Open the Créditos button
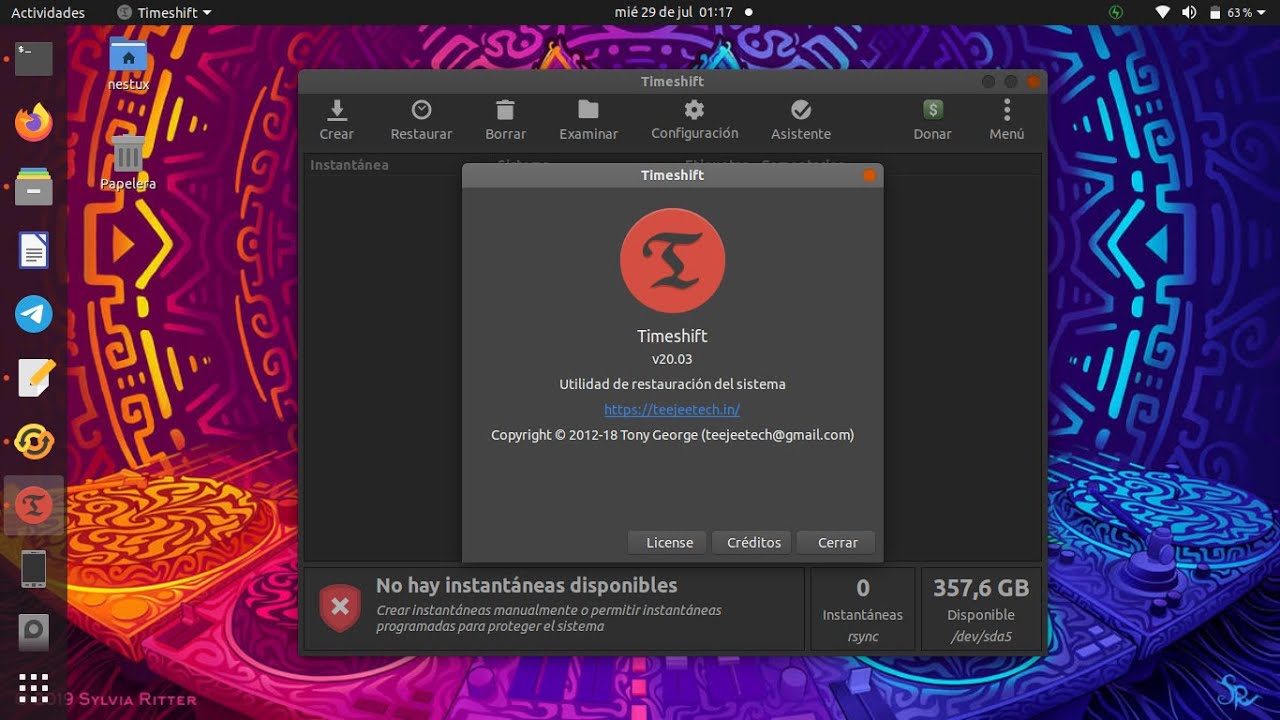The width and height of the screenshot is (1280, 720). click(x=753, y=542)
